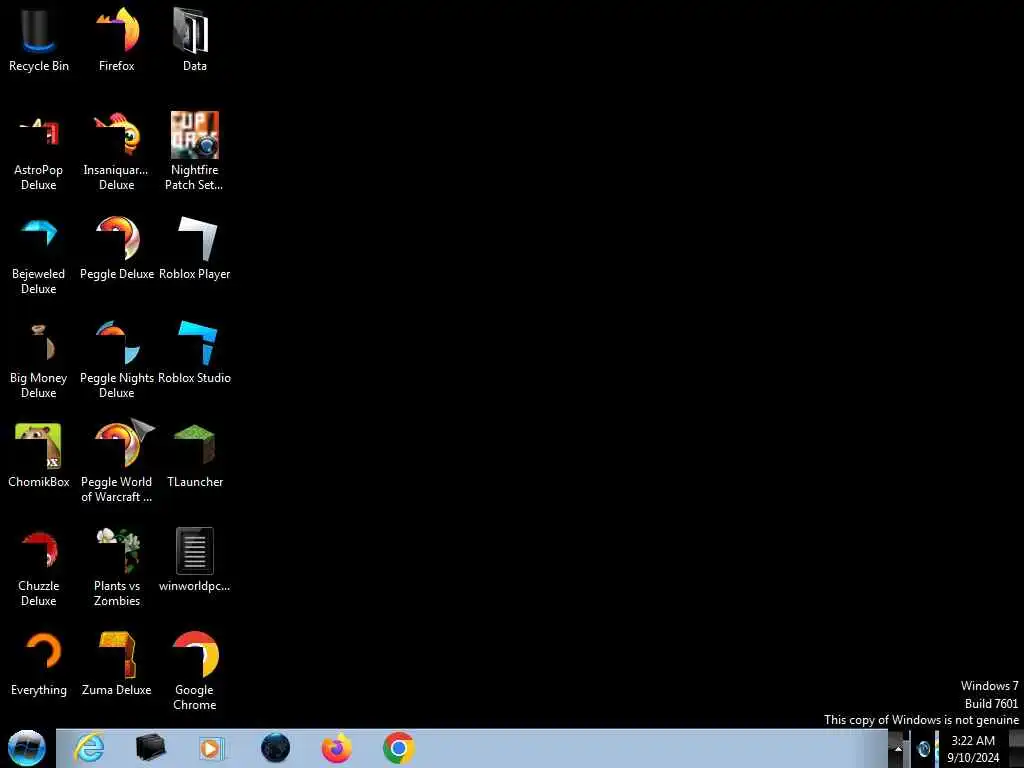The height and width of the screenshot is (768, 1024).
Task: Select the Bejeweled Deluxe shortcut
Action: (x=39, y=255)
